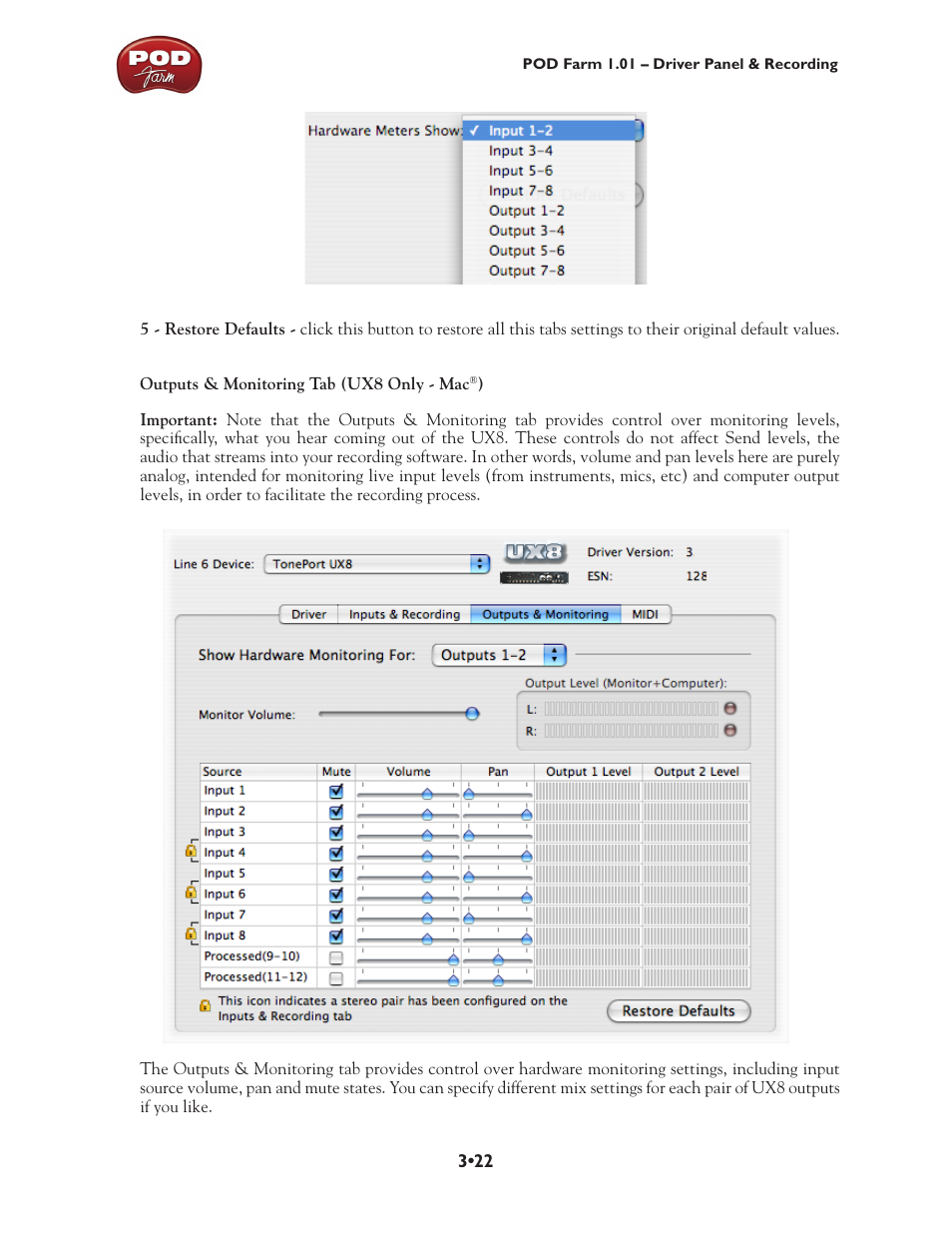Choose Output 1-2 in meters menu

(x=549, y=211)
